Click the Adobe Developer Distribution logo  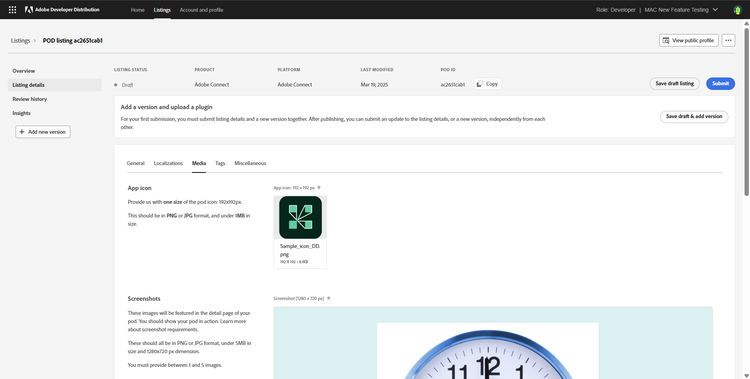pyautogui.click(x=62, y=10)
